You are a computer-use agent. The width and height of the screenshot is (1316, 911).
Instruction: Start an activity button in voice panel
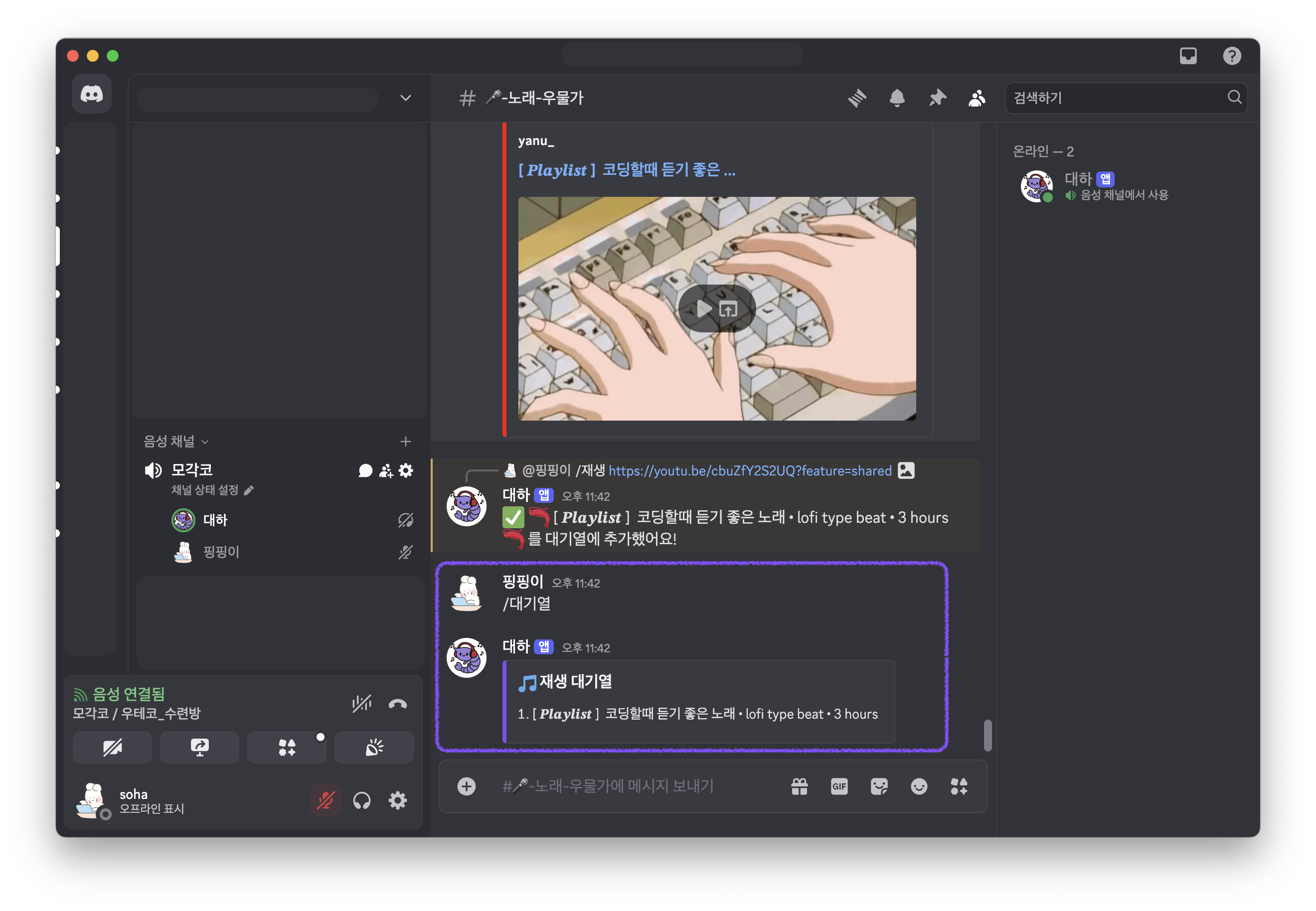click(x=287, y=748)
